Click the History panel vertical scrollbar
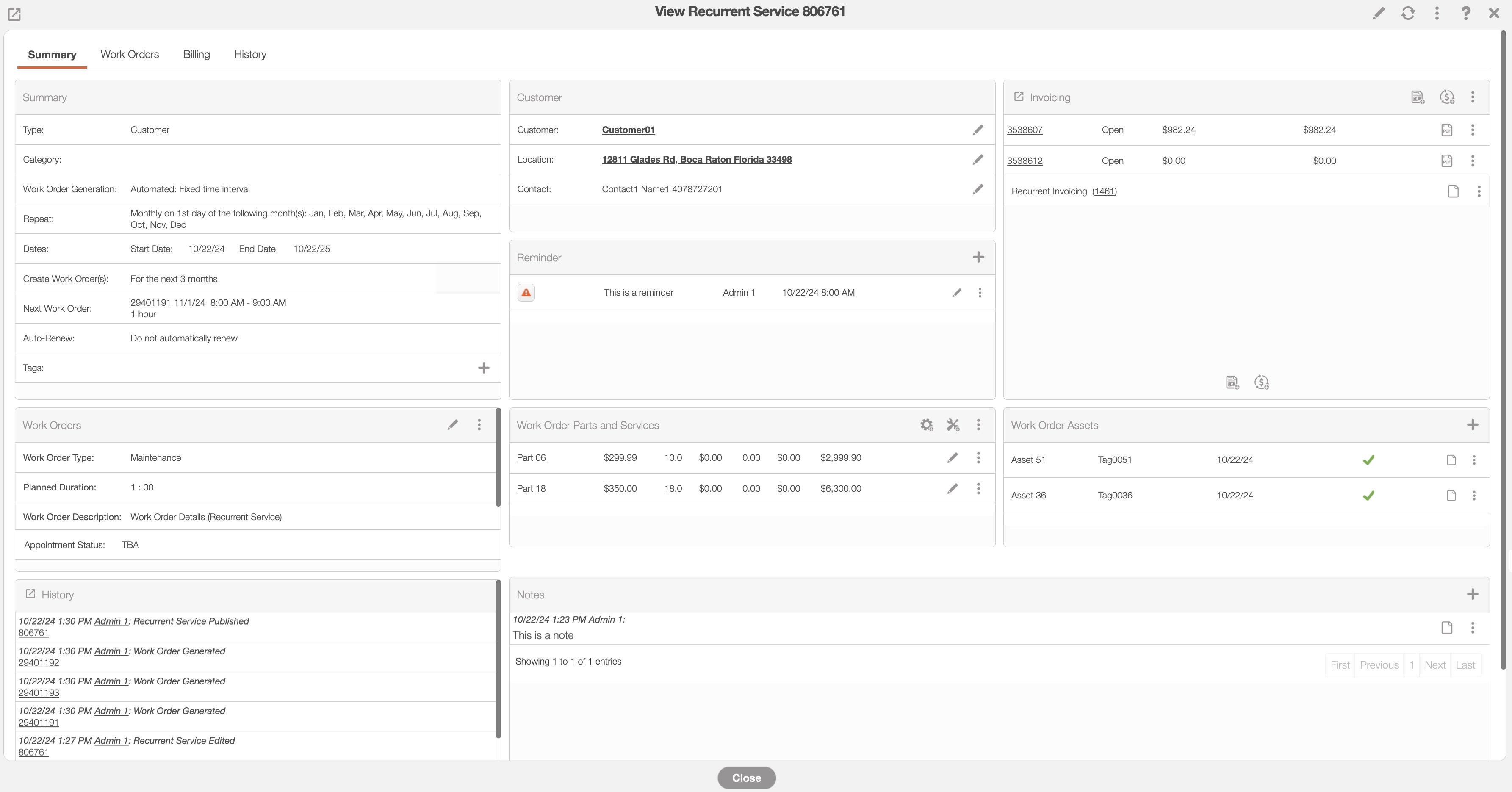The width and height of the screenshot is (1512, 792). point(498,658)
